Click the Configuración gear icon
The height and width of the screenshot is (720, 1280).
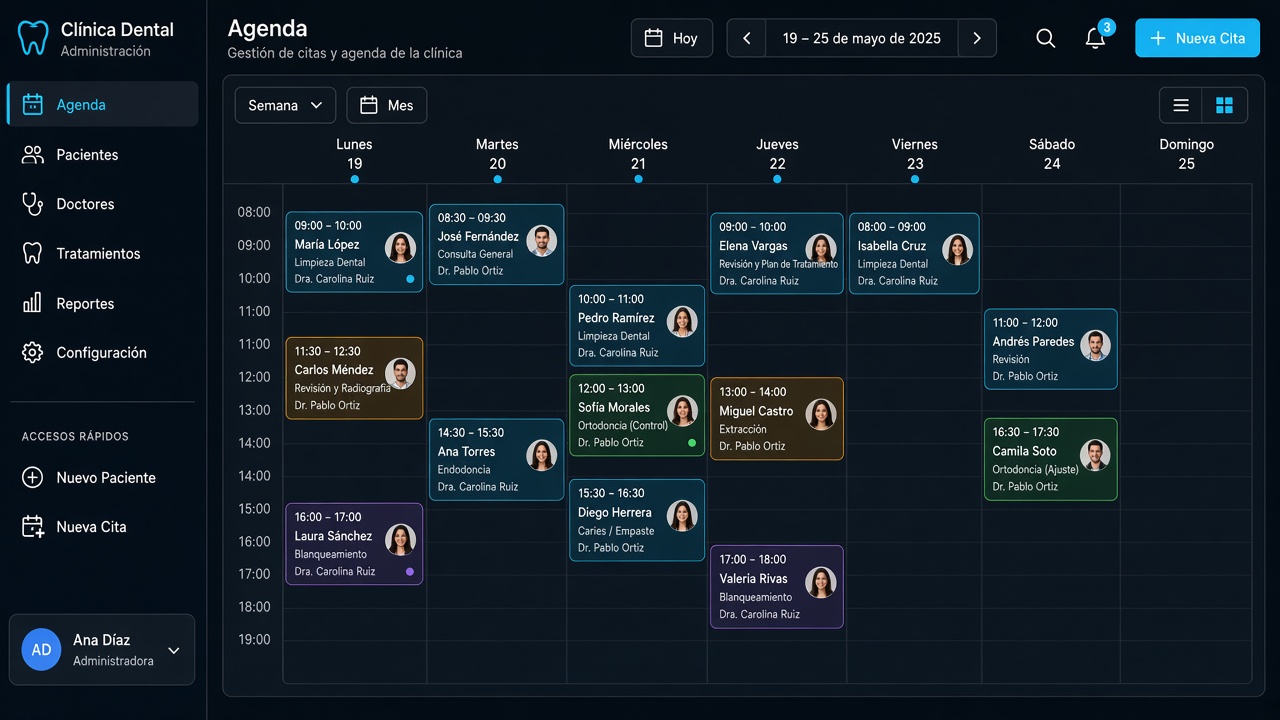33,352
